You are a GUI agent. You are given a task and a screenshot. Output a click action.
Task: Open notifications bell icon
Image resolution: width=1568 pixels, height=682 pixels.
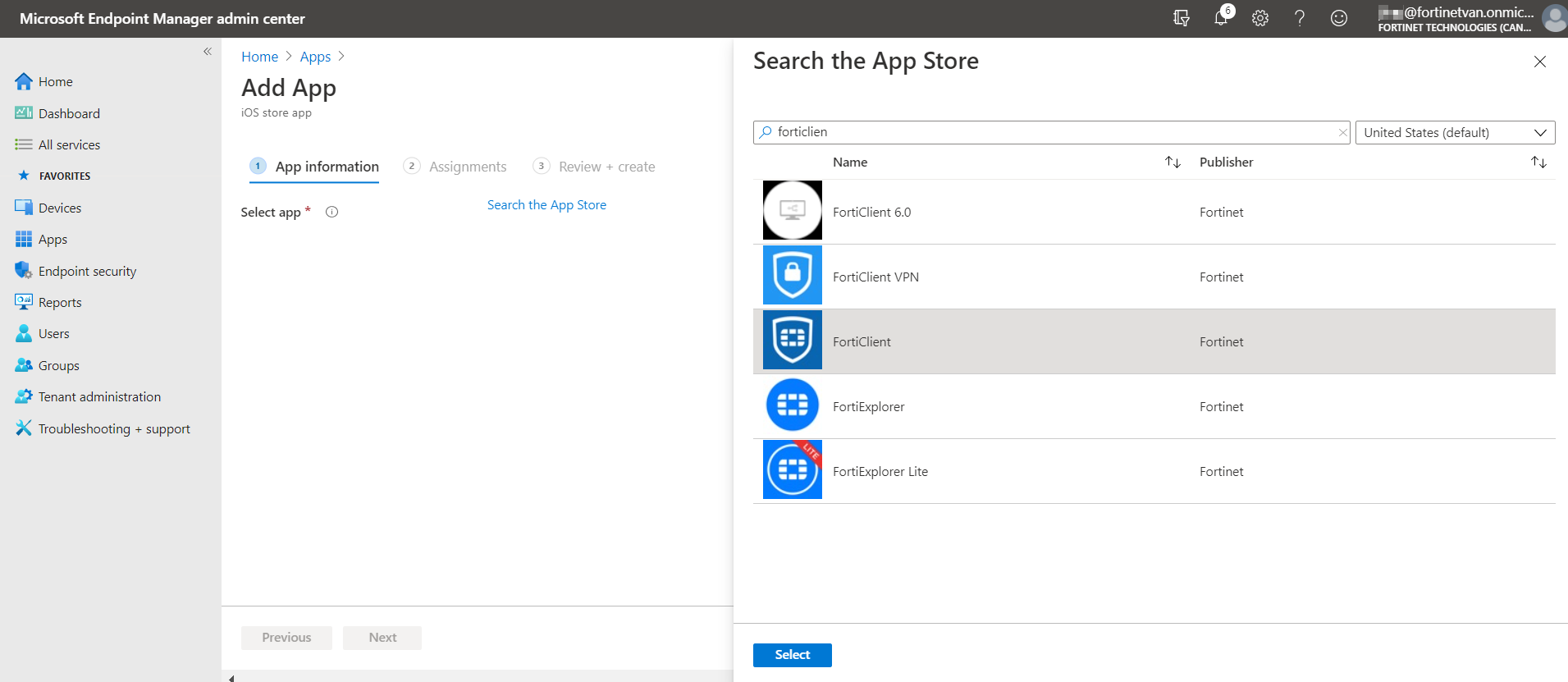(1221, 18)
